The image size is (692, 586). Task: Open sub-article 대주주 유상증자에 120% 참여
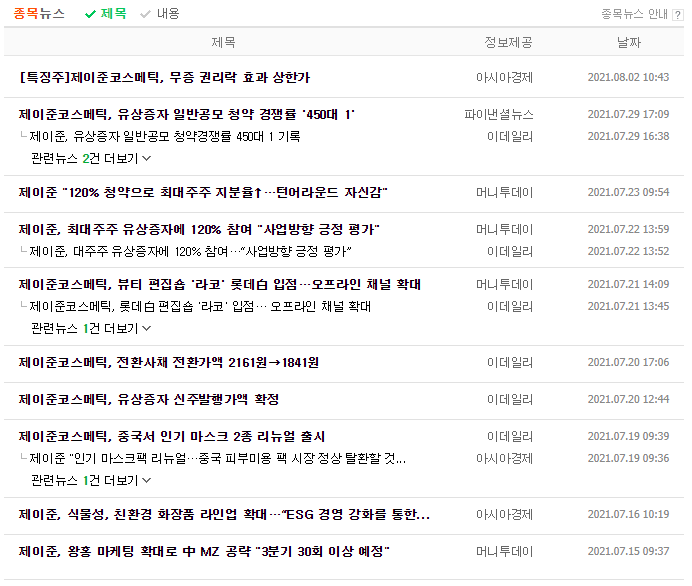pyautogui.click(x=190, y=252)
